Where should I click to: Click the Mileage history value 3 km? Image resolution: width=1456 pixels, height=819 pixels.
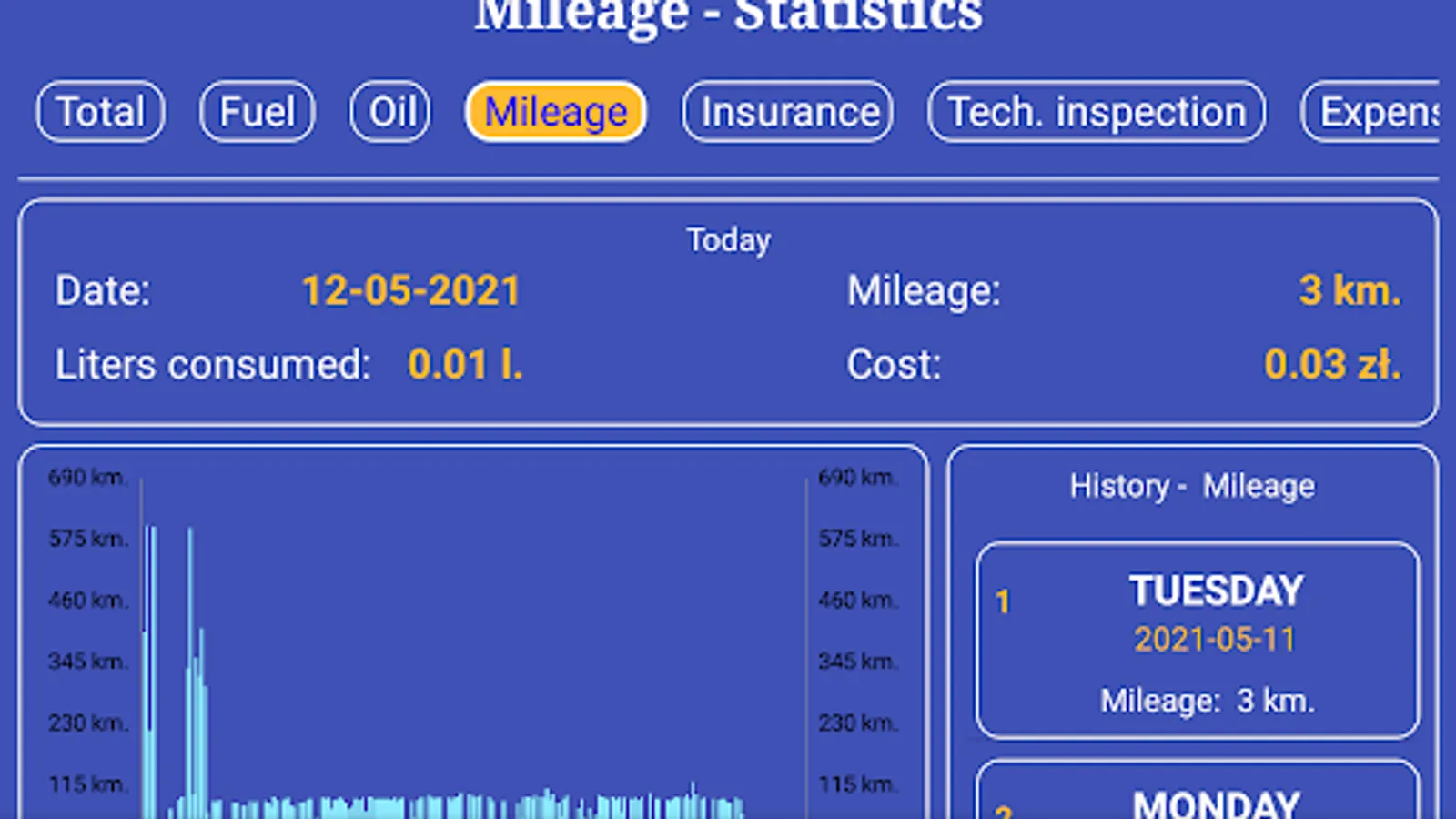point(1208,701)
